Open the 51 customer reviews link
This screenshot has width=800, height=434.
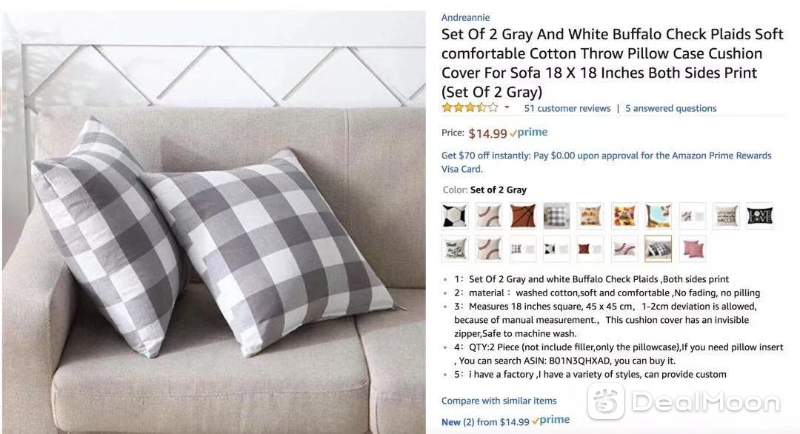[567, 108]
